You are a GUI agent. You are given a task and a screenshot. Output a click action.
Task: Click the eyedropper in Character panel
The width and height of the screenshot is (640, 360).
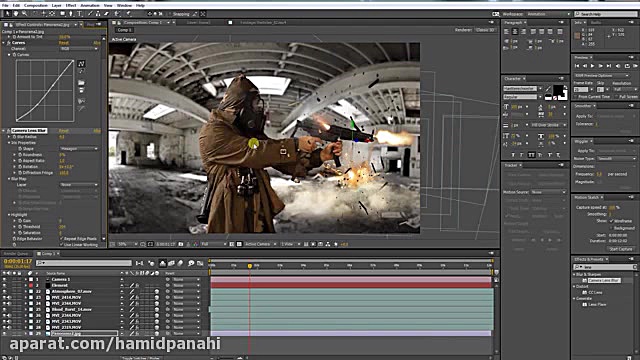(x=549, y=89)
